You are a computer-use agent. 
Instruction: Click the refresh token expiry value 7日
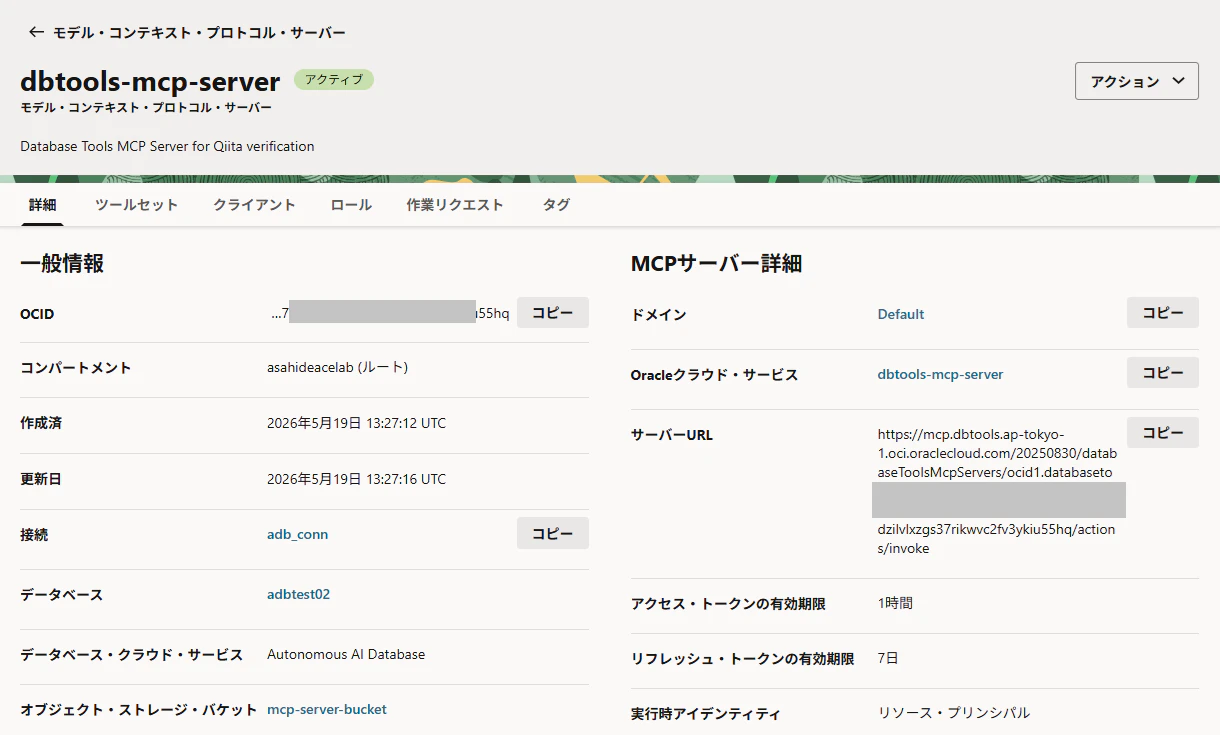[x=889, y=658]
